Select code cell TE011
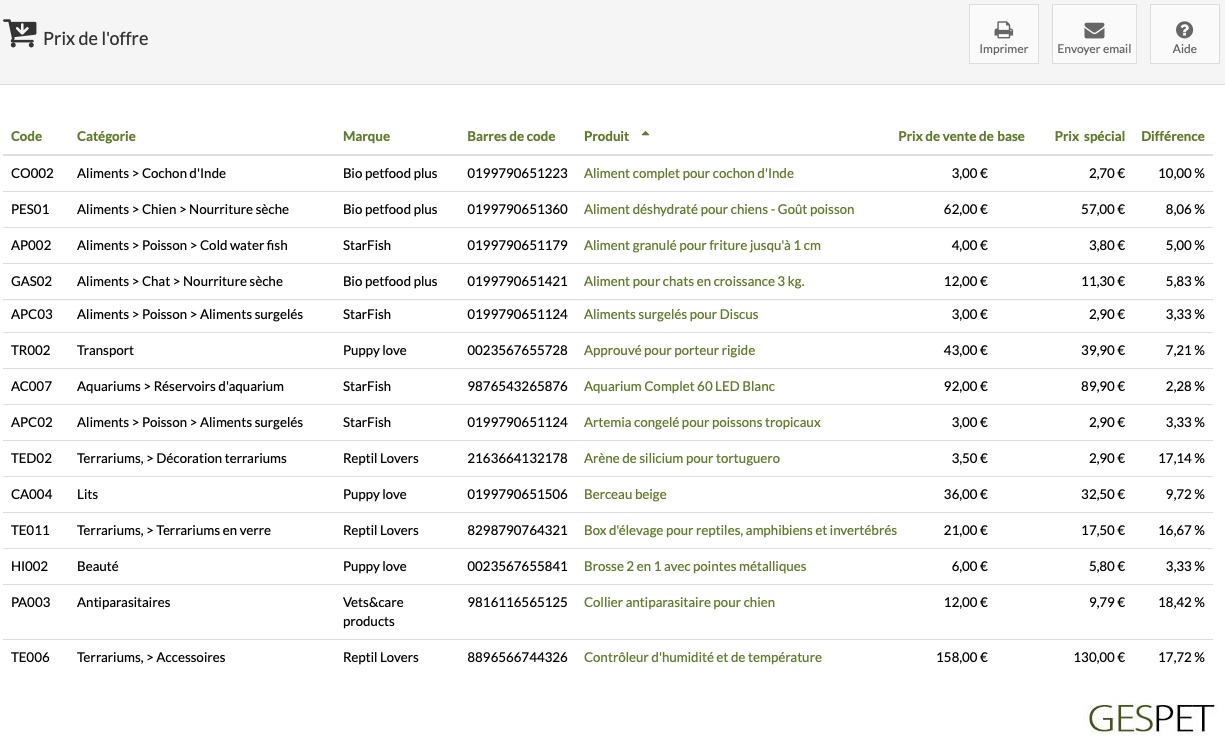1225x739 pixels. pos(30,530)
